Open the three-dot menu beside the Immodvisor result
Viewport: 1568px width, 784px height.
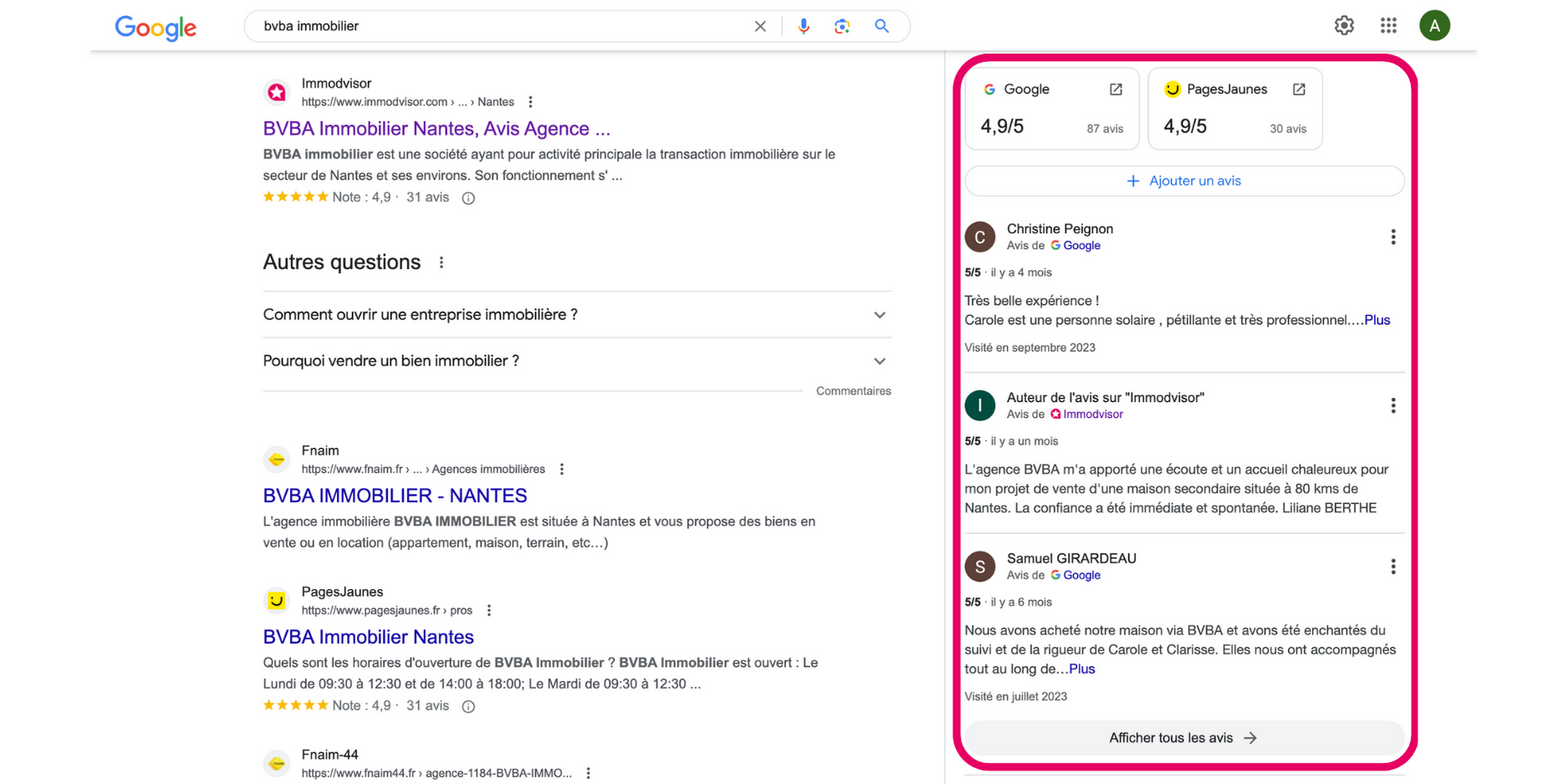click(x=530, y=101)
